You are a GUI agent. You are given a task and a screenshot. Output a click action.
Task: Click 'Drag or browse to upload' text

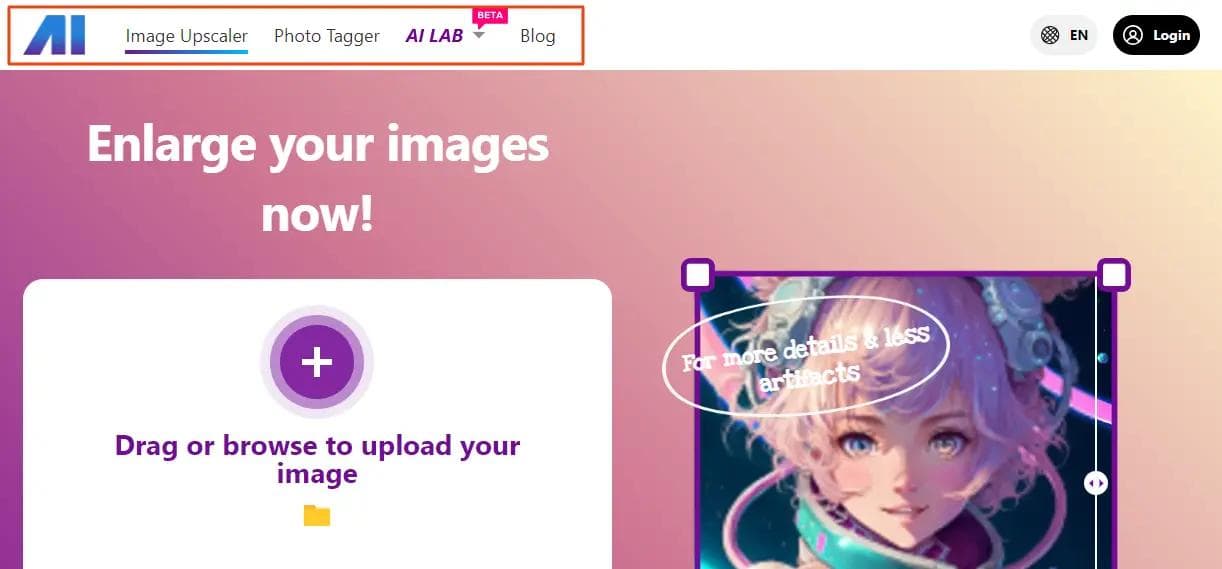coord(317,459)
